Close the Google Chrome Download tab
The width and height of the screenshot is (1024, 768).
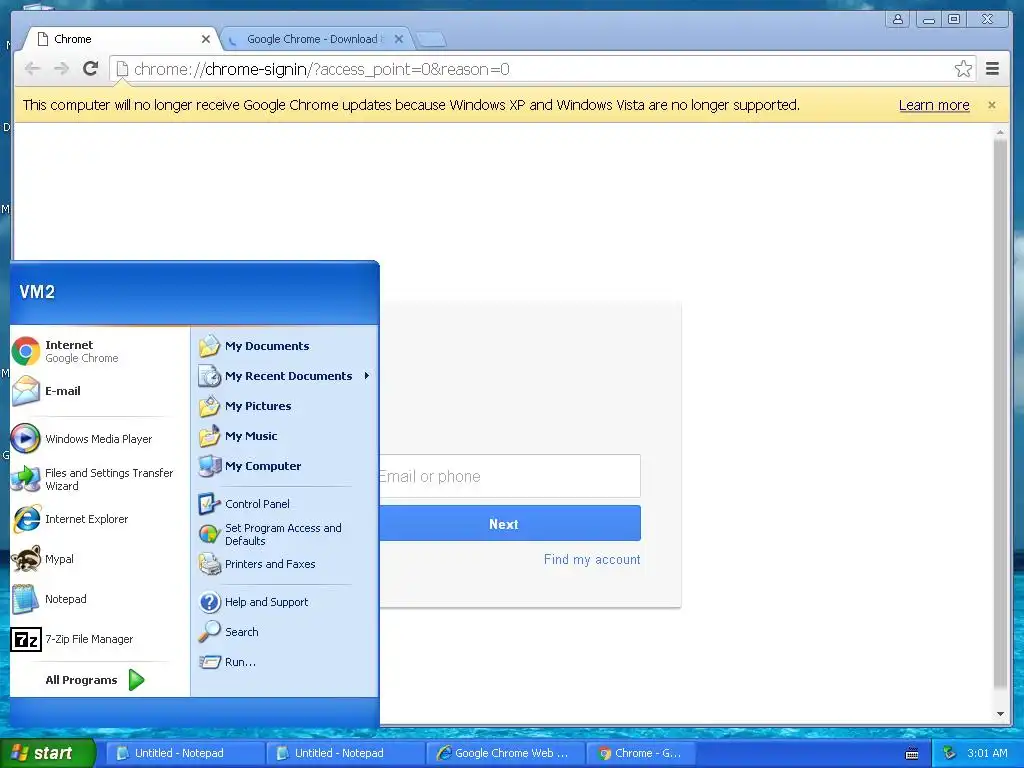point(399,39)
